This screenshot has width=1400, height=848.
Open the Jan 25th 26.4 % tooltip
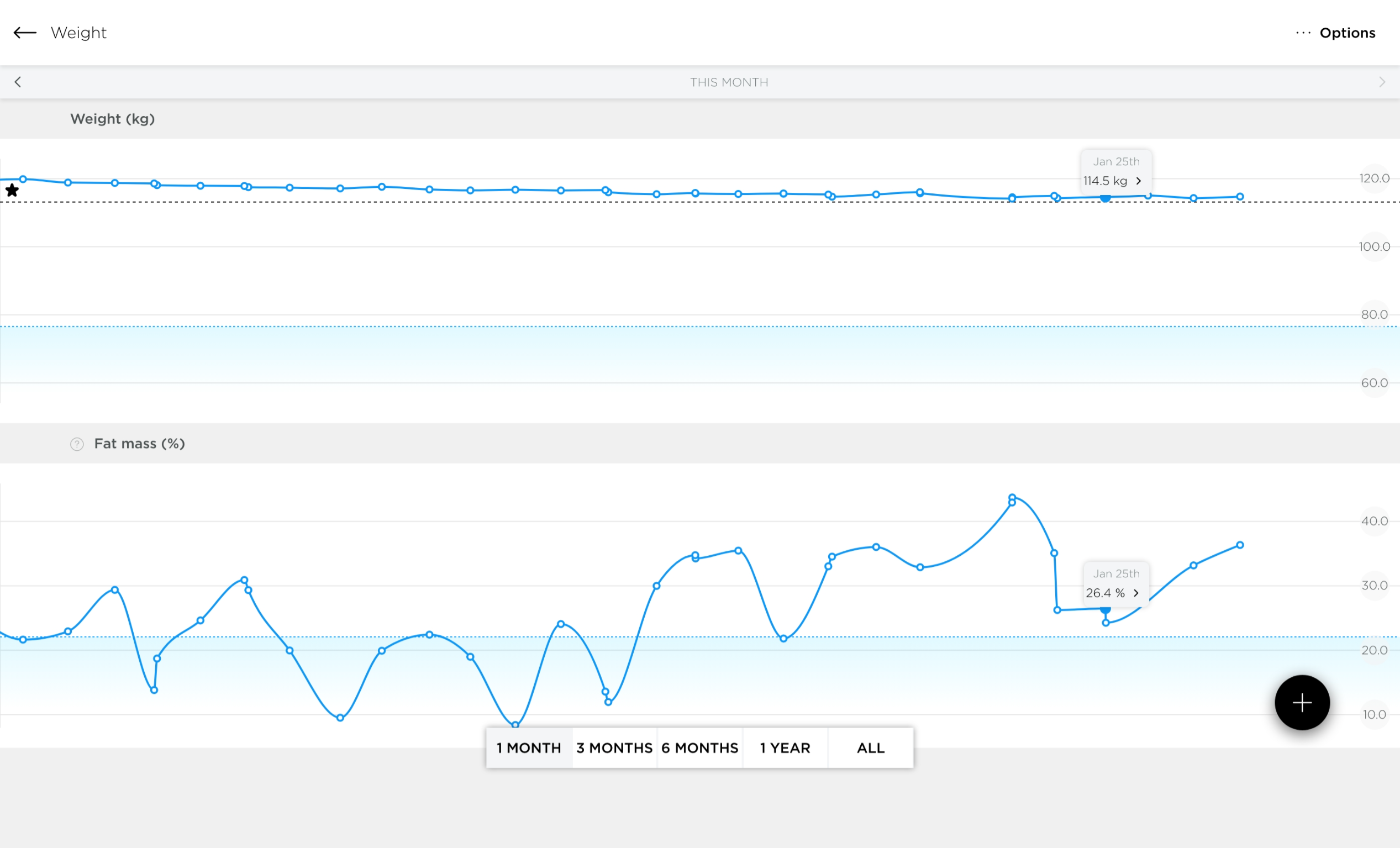point(1116,584)
